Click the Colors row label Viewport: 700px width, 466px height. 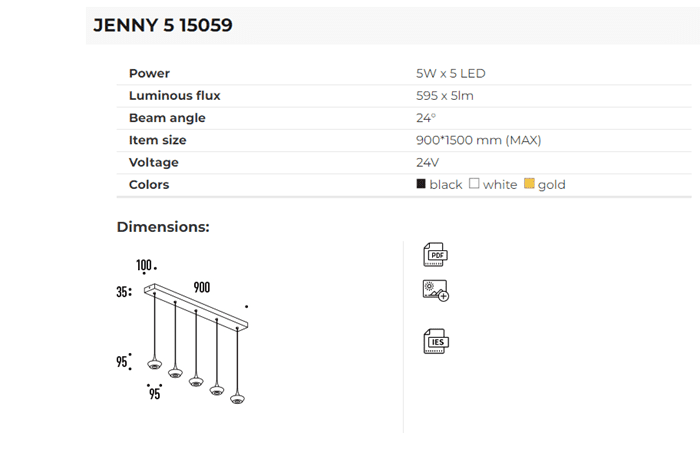(149, 185)
